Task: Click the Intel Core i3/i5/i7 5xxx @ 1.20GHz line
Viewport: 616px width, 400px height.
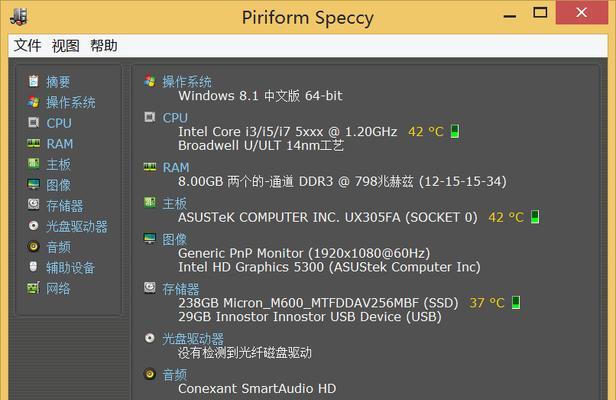Action: (288, 132)
